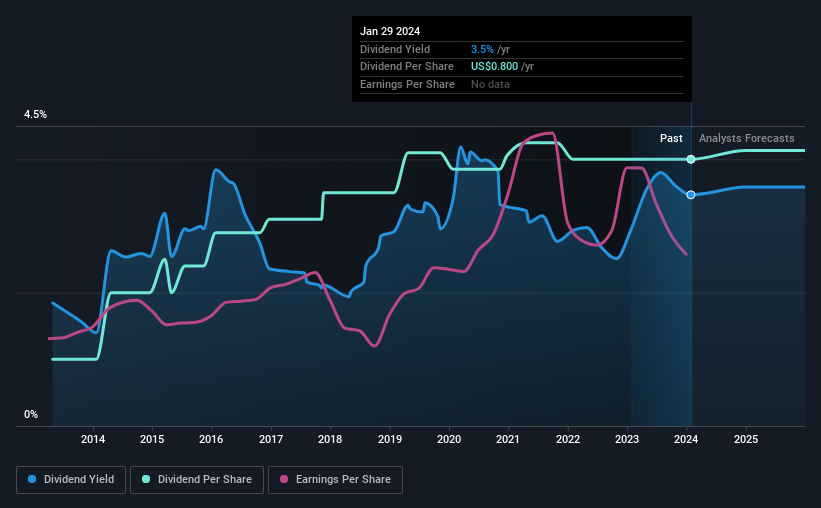Click the 2022 x-axis label

click(x=568, y=439)
